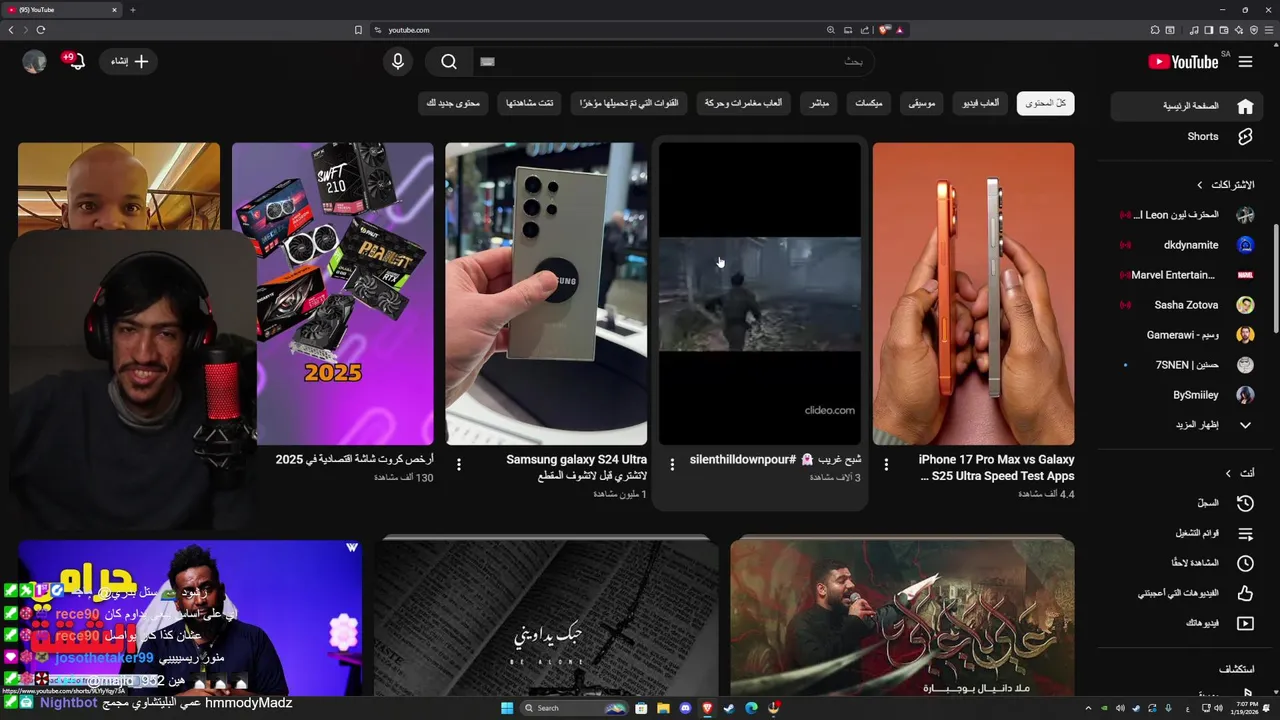
Task: Open options for iPhone 17 Pro Max short
Action: [886, 464]
